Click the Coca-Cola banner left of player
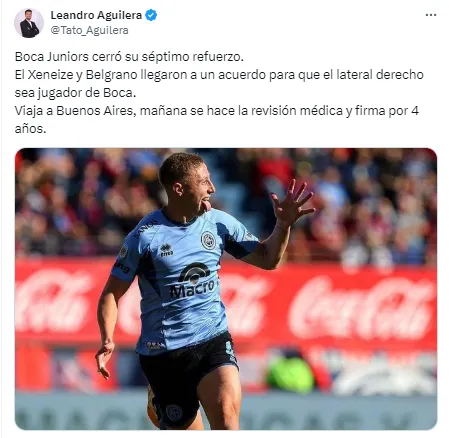Viewport: 449px width, 438px height. coord(53,302)
